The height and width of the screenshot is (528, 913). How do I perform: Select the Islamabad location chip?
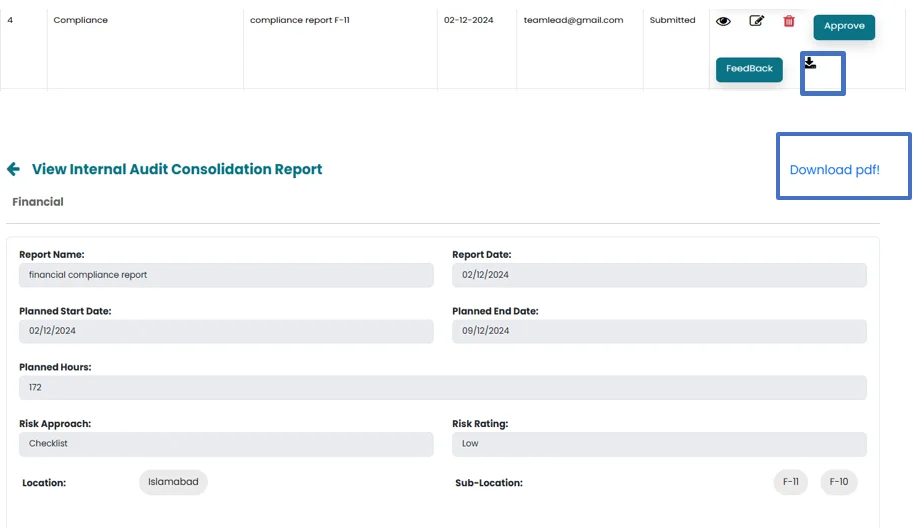point(173,482)
